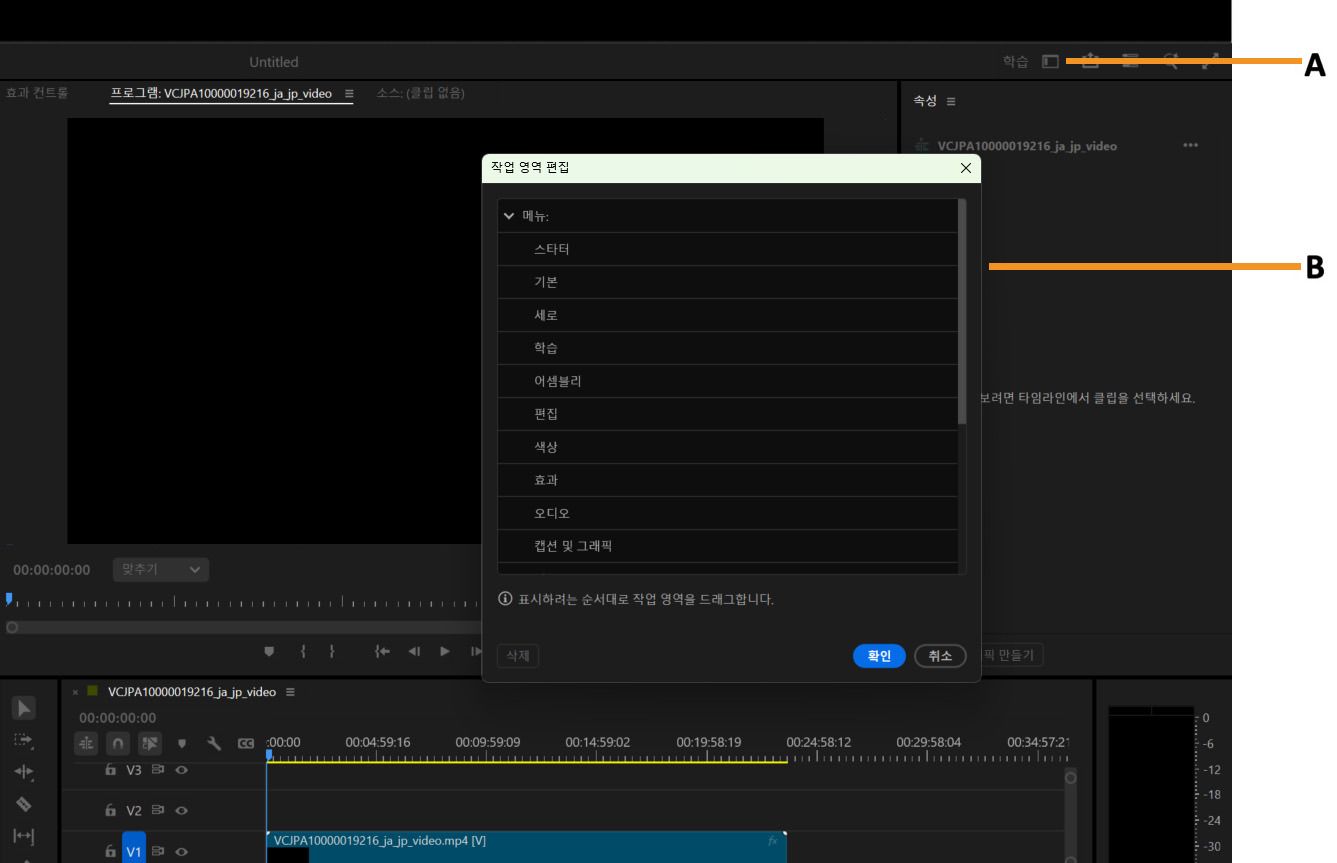Hide the V1 video track with its eye toggle
The height and width of the screenshot is (863, 1337).
point(182,849)
